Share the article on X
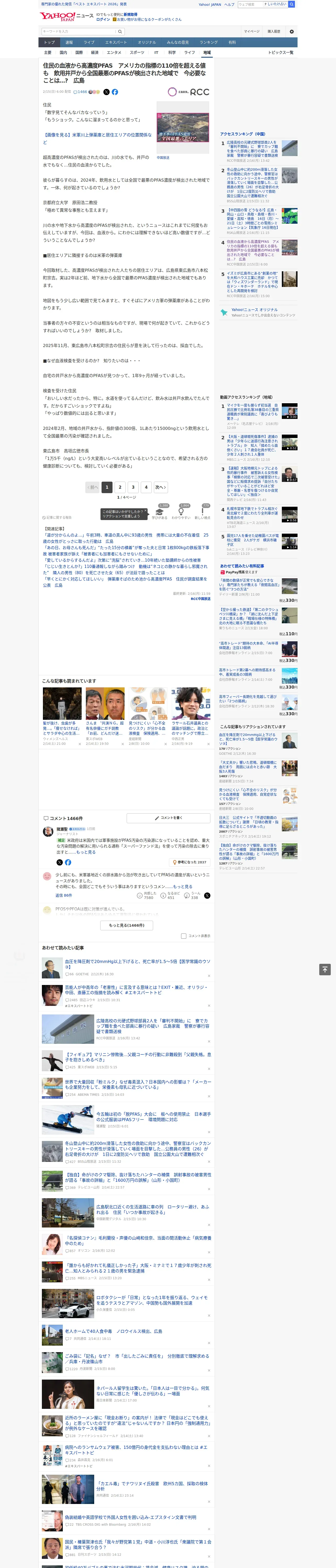336x1568 pixels. (106, 92)
